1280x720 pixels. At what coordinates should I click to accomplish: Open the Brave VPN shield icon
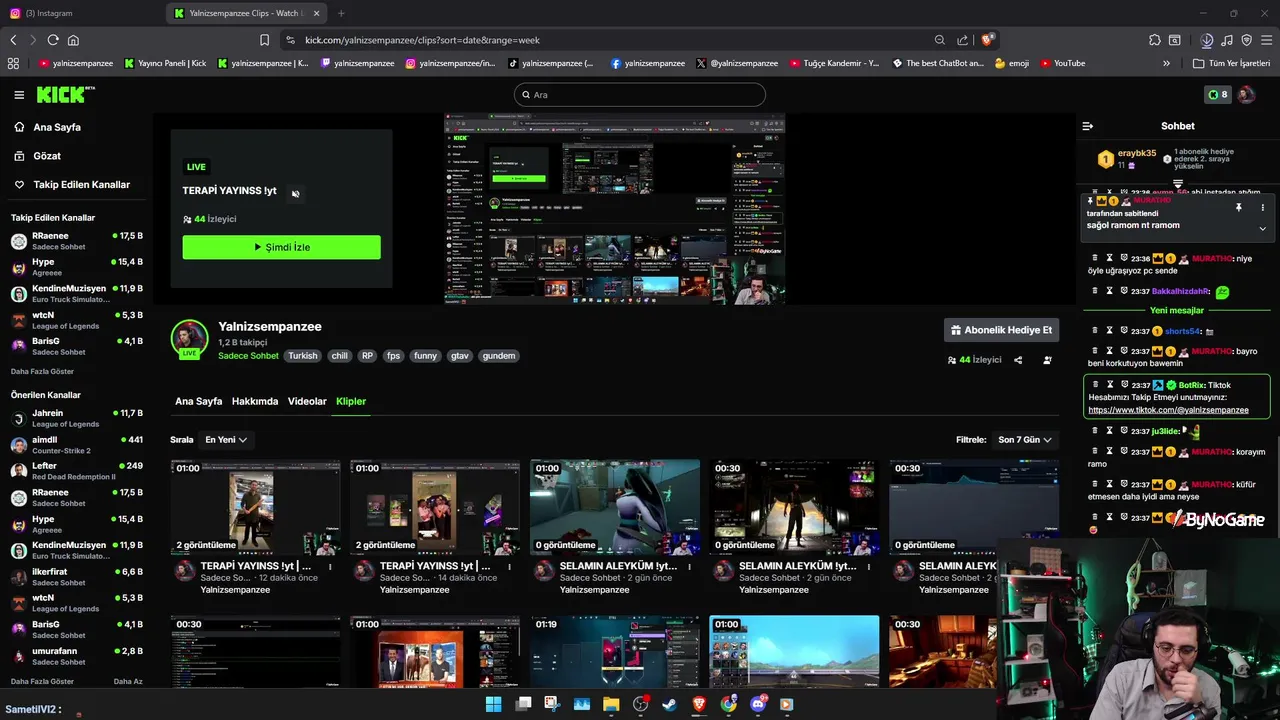[1246, 40]
